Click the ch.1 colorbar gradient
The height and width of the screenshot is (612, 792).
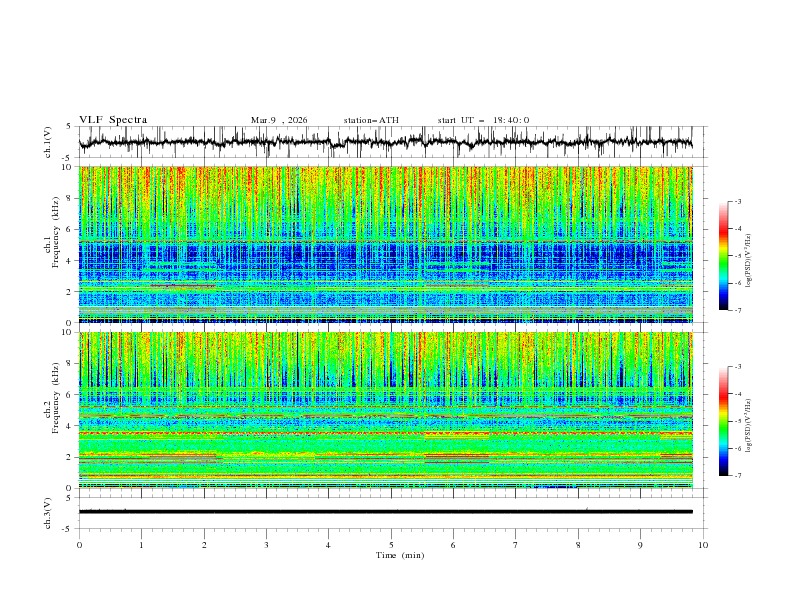723,256
